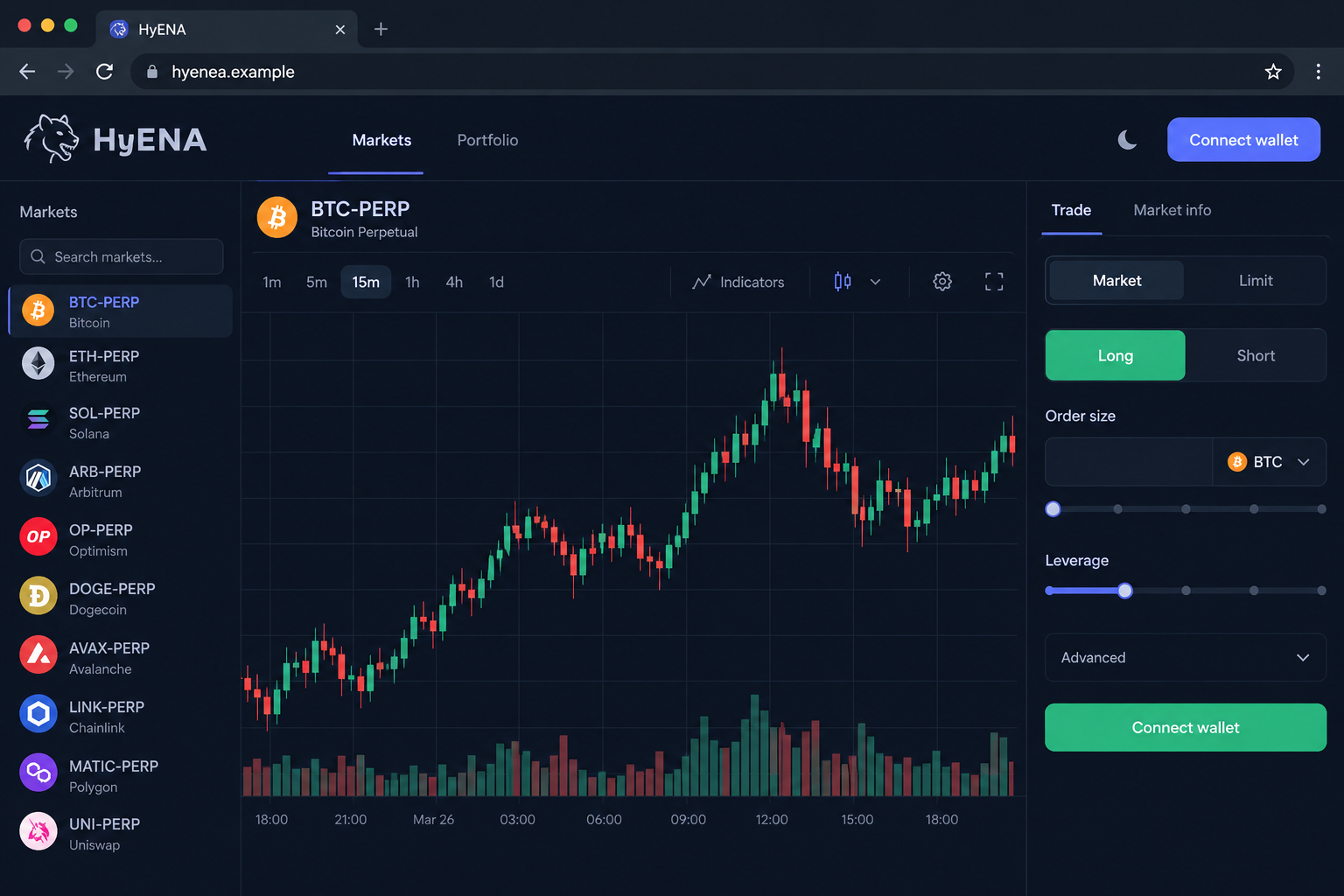Select Market order type

(x=1116, y=280)
